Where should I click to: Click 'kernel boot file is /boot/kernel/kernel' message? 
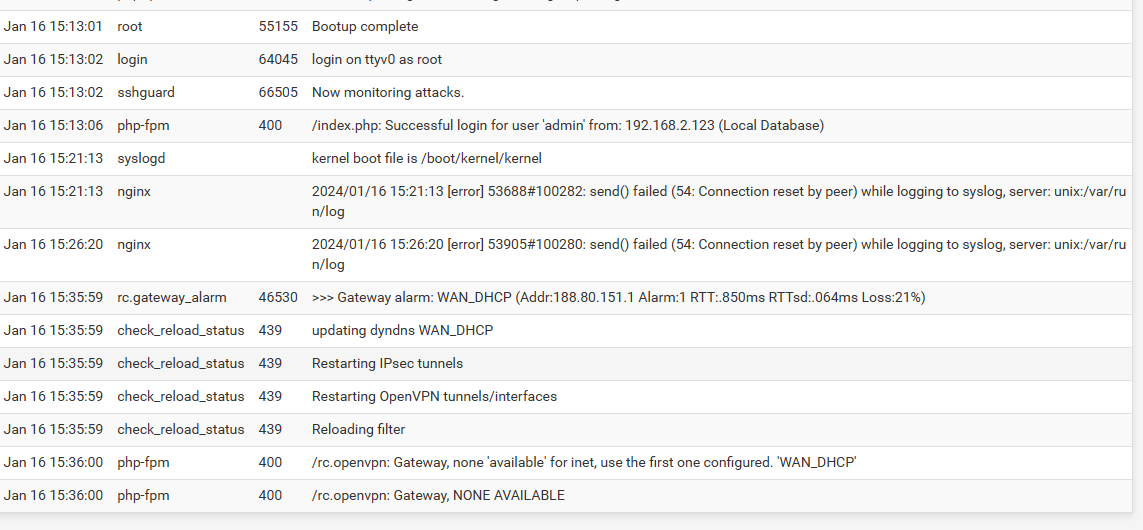426,158
